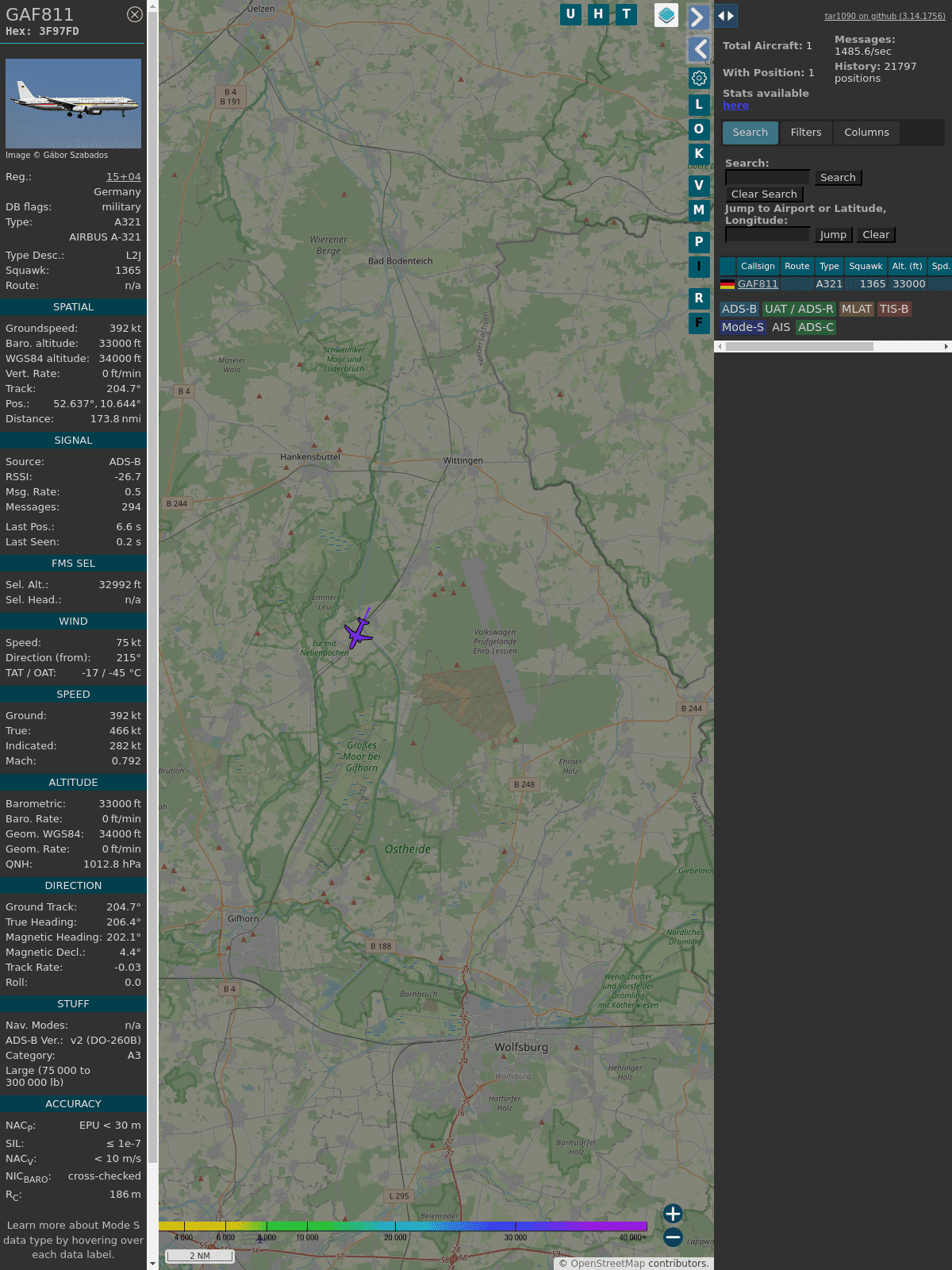Close the GAF811 aircraft info panel

pyautogui.click(x=135, y=14)
